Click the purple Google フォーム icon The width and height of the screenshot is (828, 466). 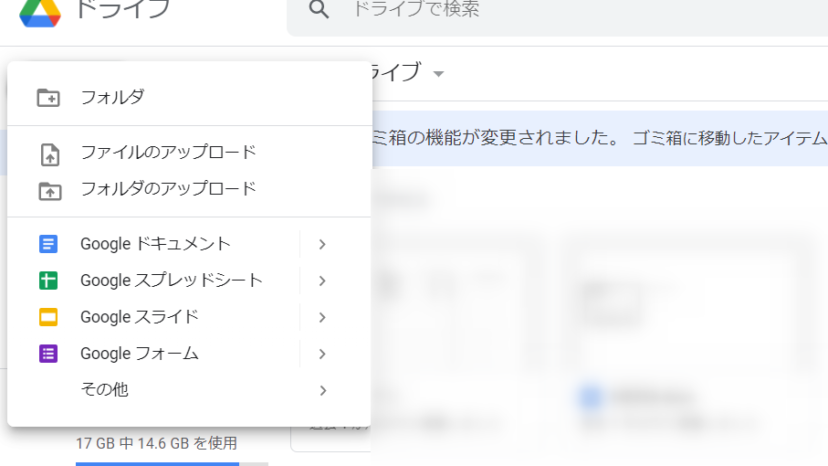click(48, 353)
